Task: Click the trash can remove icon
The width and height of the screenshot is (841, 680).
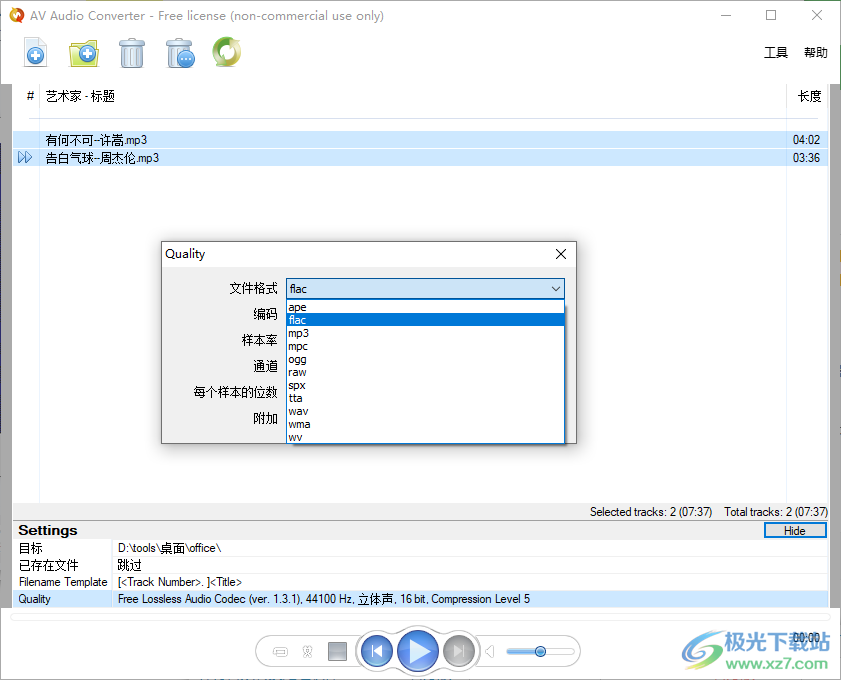Action: [x=132, y=53]
